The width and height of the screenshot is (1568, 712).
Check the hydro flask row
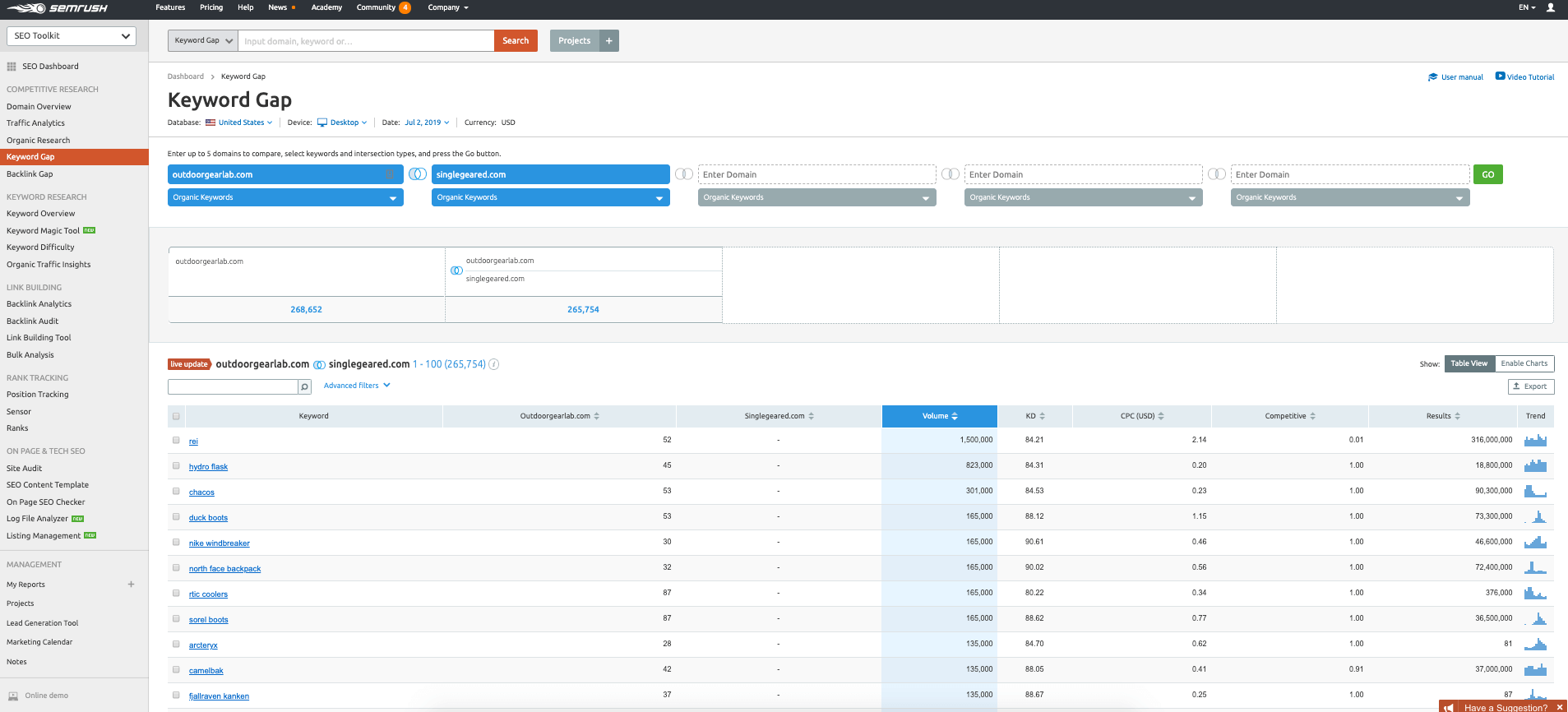point(176,465)
